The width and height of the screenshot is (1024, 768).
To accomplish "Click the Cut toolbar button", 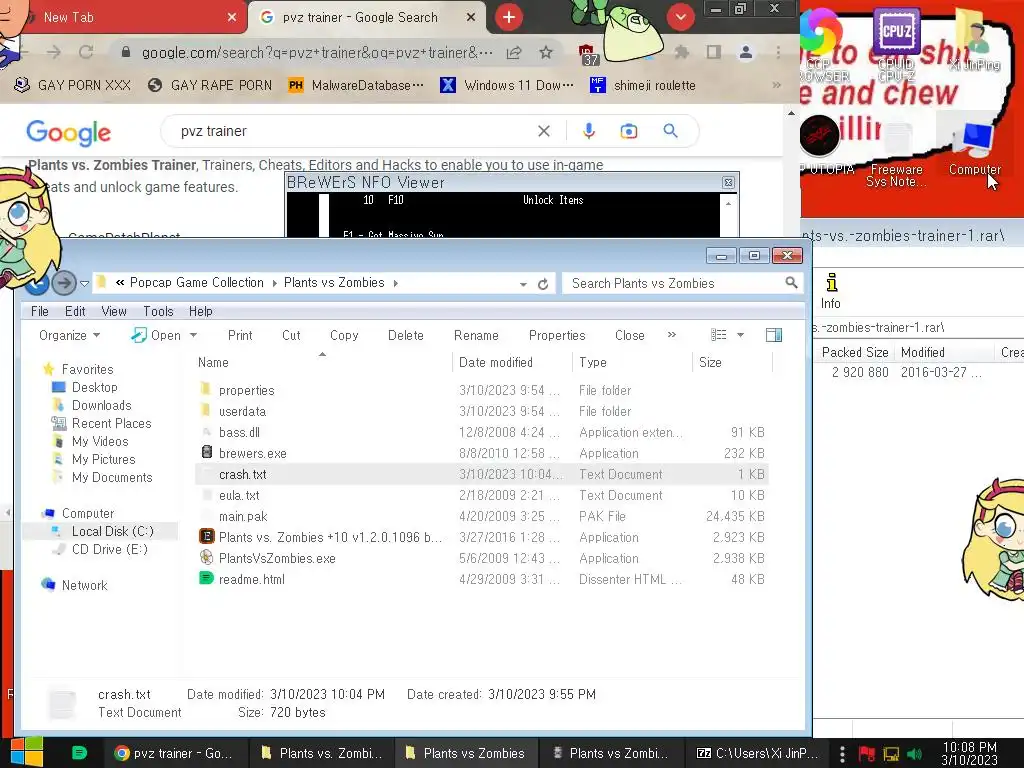I will (291, 335).
